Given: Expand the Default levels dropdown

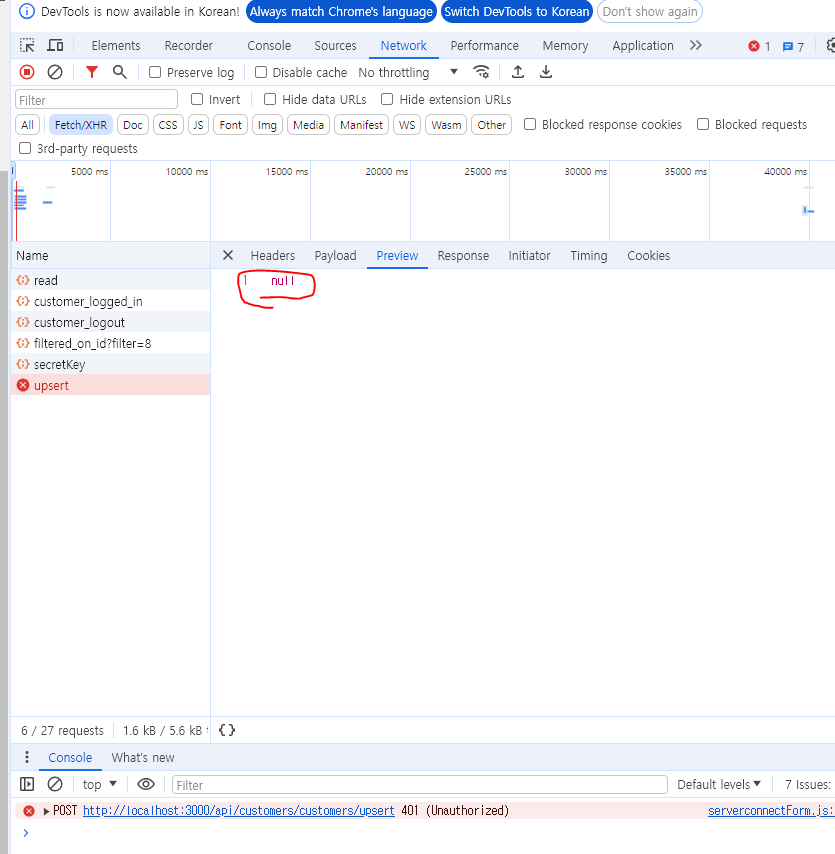Looking at the screenshot, I should click(x=719, y=785).
